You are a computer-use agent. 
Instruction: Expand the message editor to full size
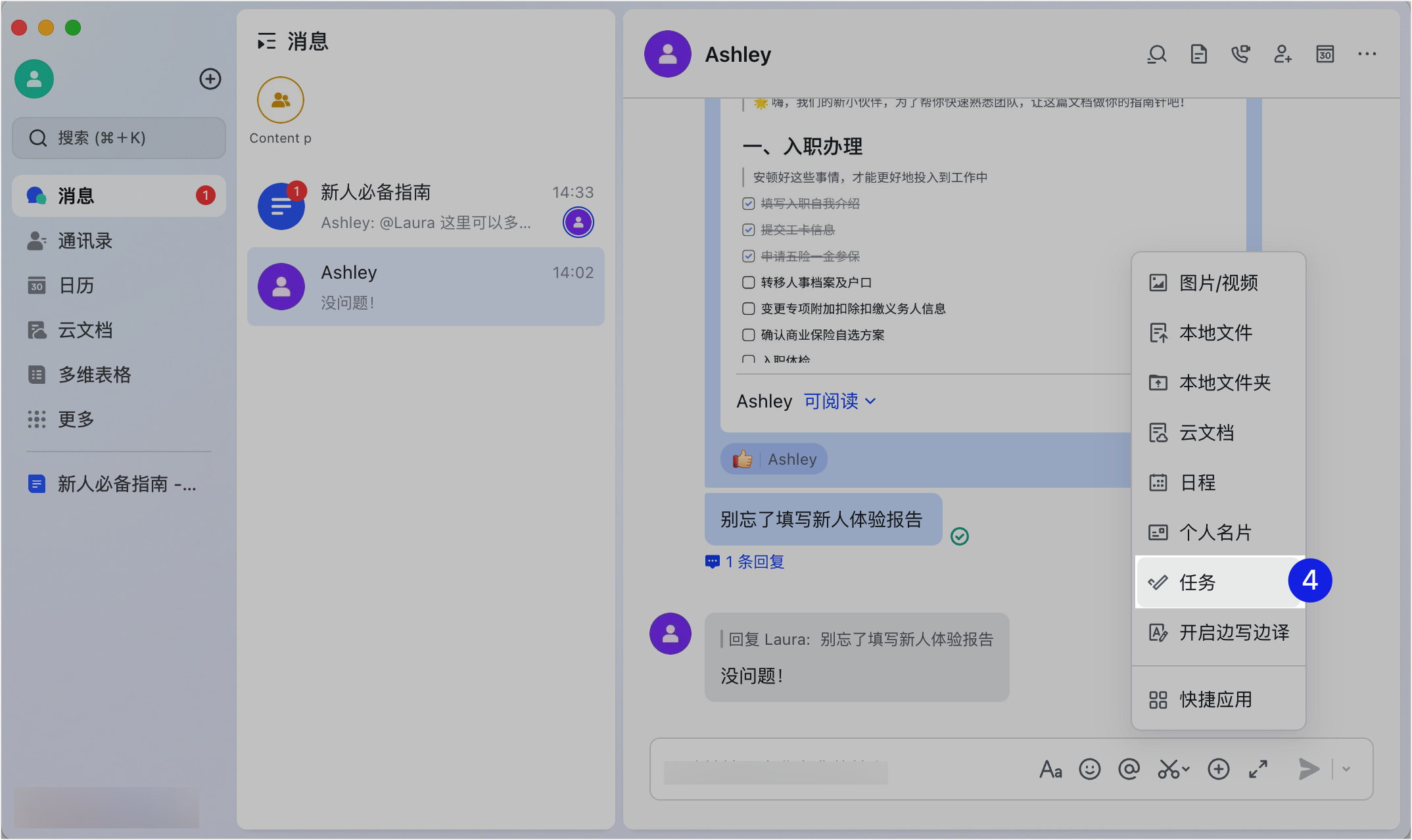(1258, 769)
